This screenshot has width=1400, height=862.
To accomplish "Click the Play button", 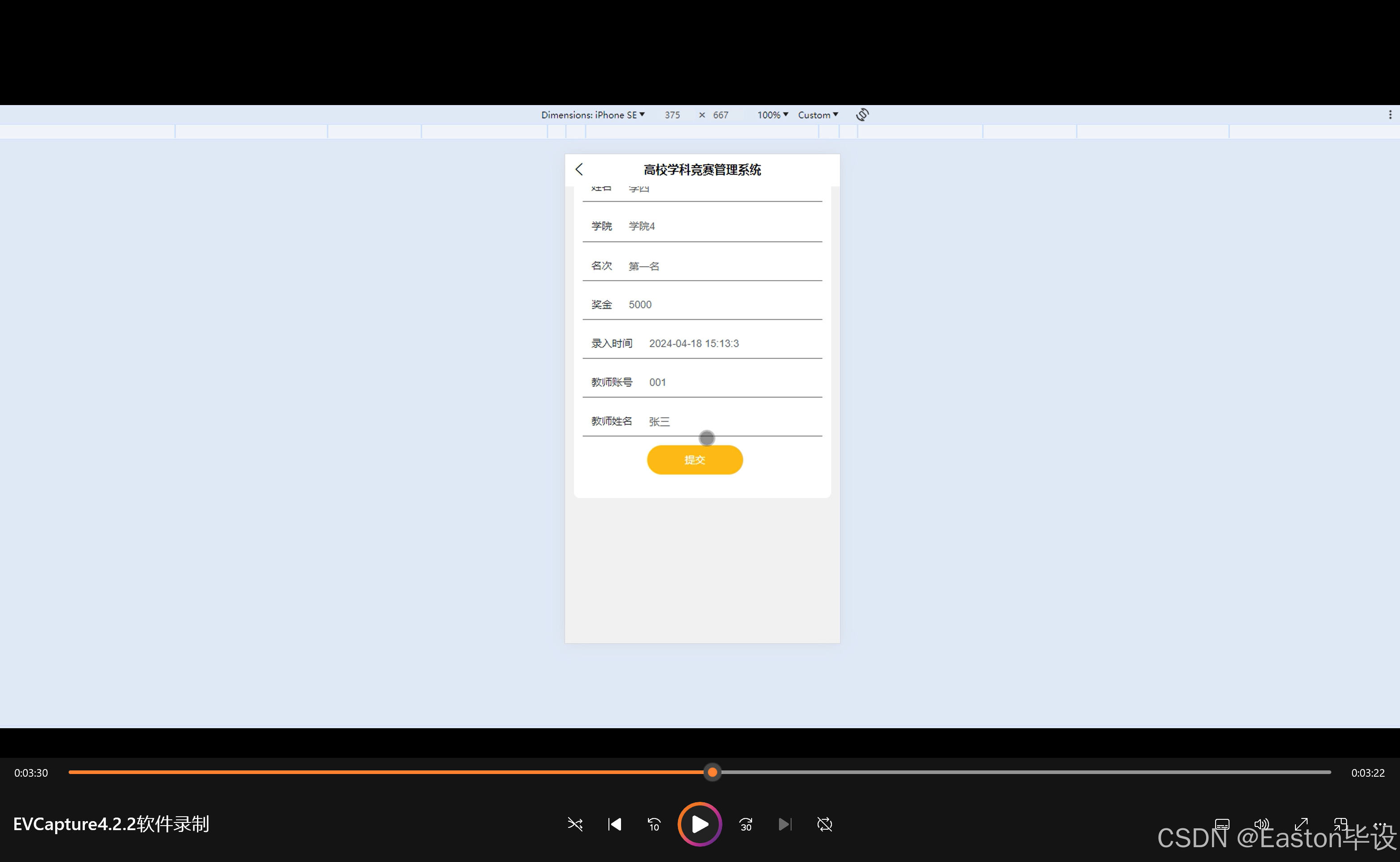I will point(699,824).
